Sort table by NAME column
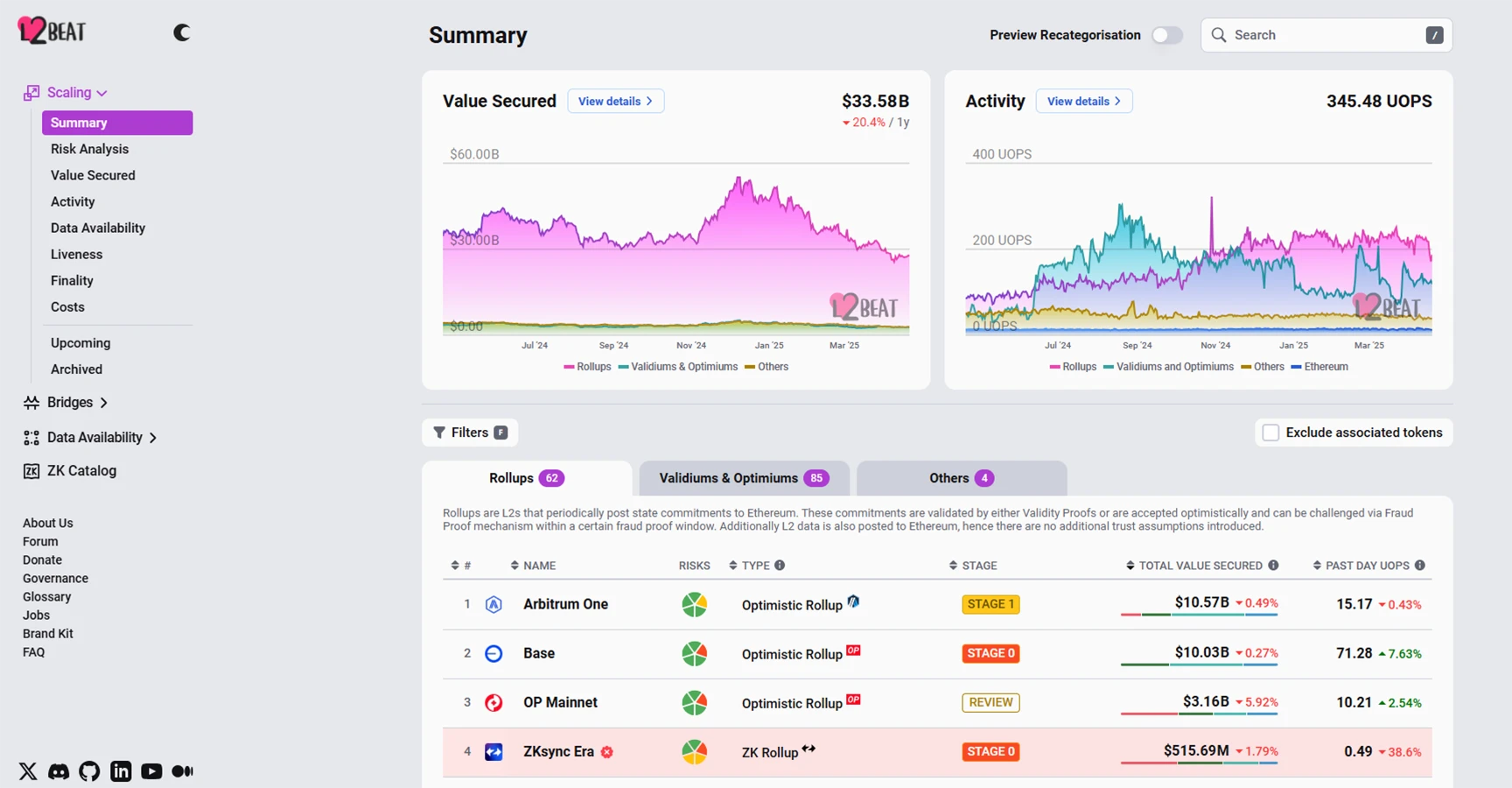The height and width of the screenshot is (788, 1512). pyautogui.click(x=533, y=566)
